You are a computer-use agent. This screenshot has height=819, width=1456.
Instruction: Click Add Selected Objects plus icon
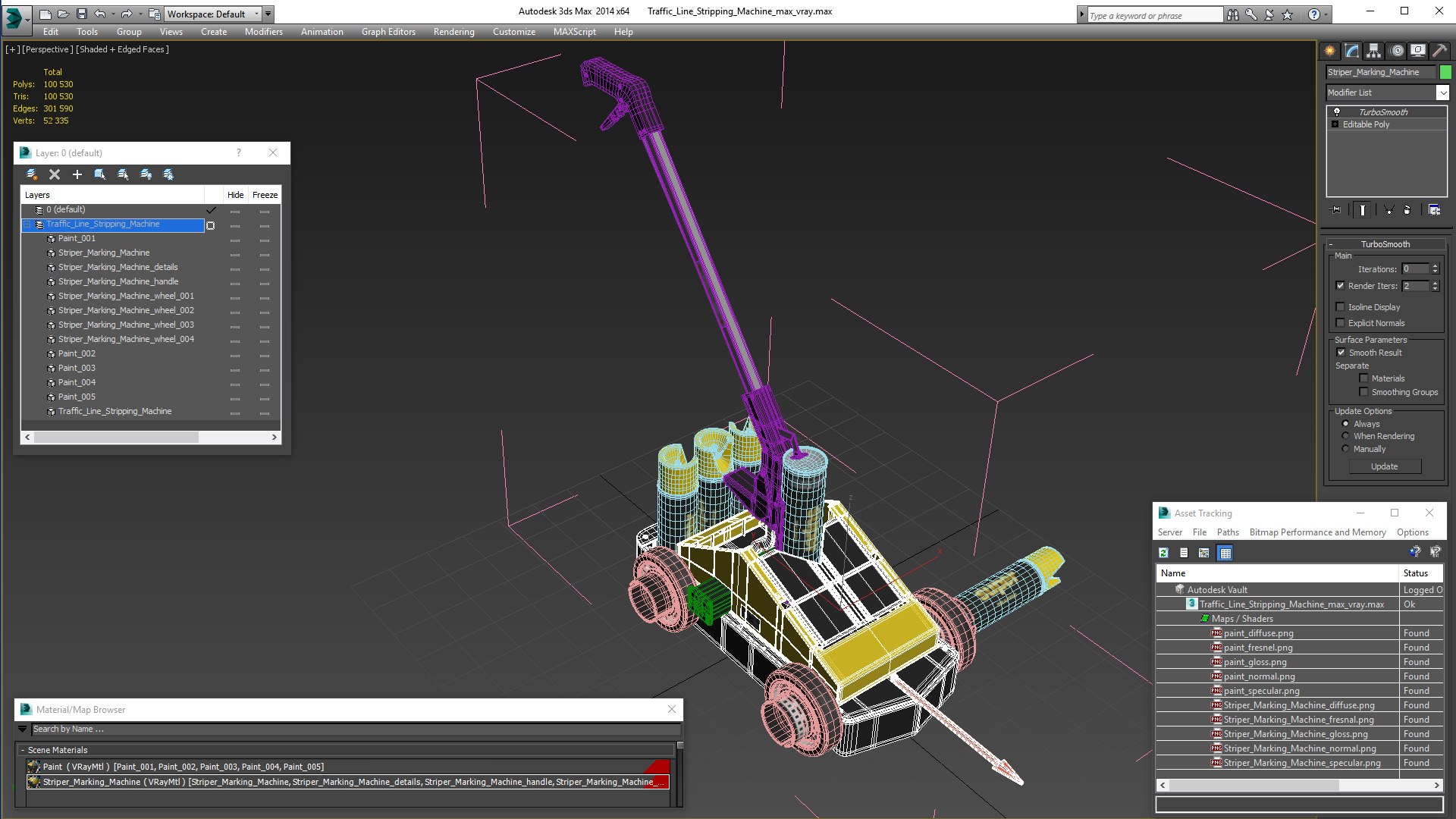pyautogui.click(x=77, y=174)
